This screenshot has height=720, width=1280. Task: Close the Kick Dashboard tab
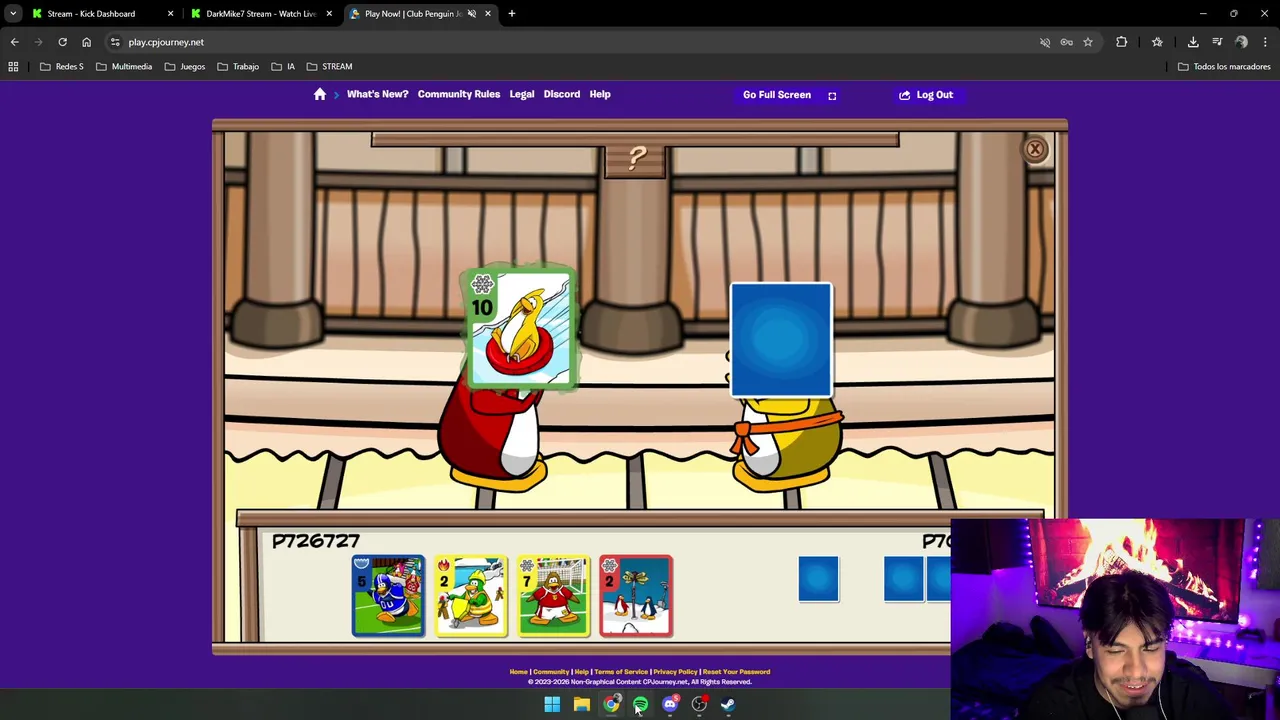(170, 14)
